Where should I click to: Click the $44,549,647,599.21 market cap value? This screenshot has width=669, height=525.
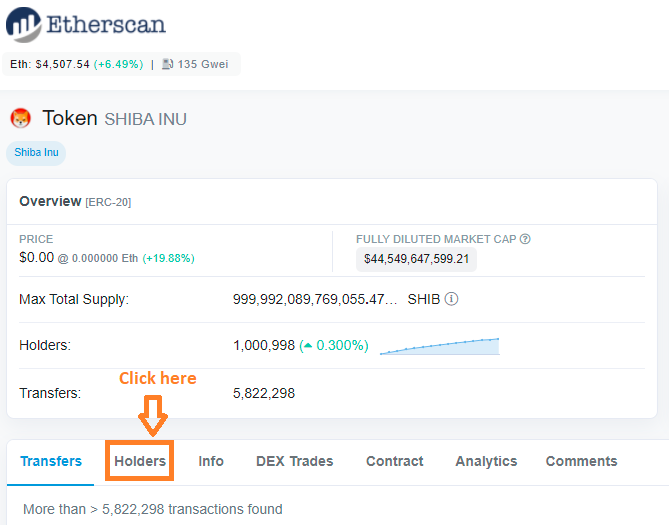[417, 259]
